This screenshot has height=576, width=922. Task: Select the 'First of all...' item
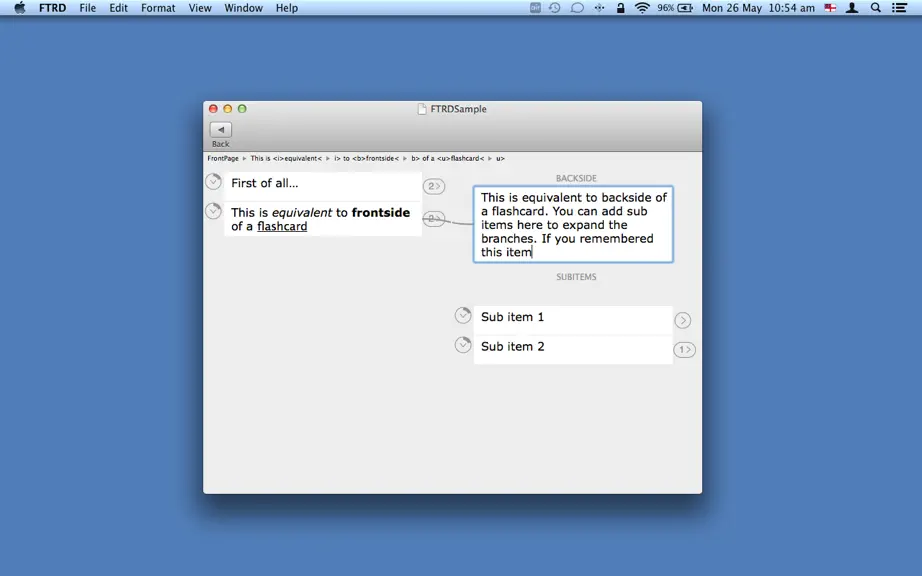[323, 183]
